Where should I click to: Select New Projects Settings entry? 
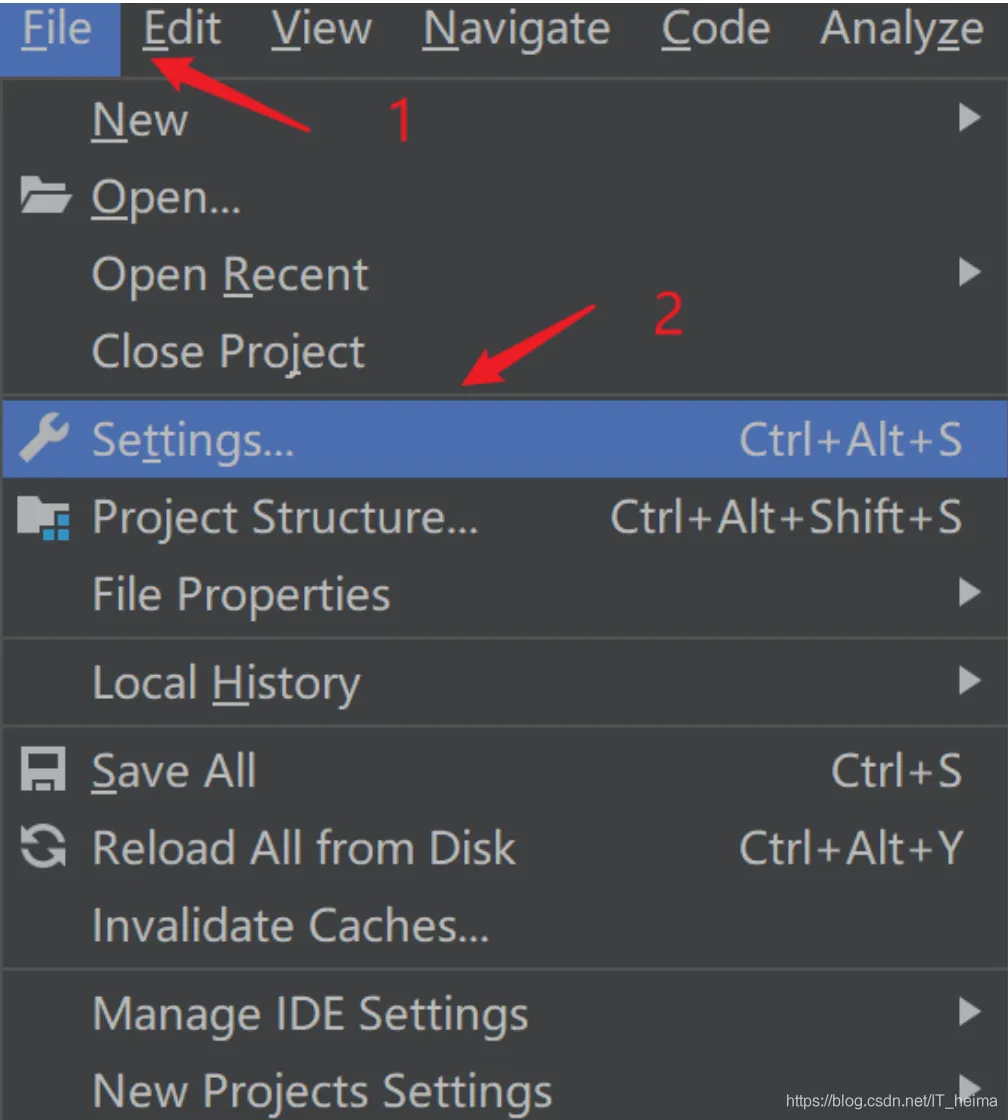[322, 1090]
